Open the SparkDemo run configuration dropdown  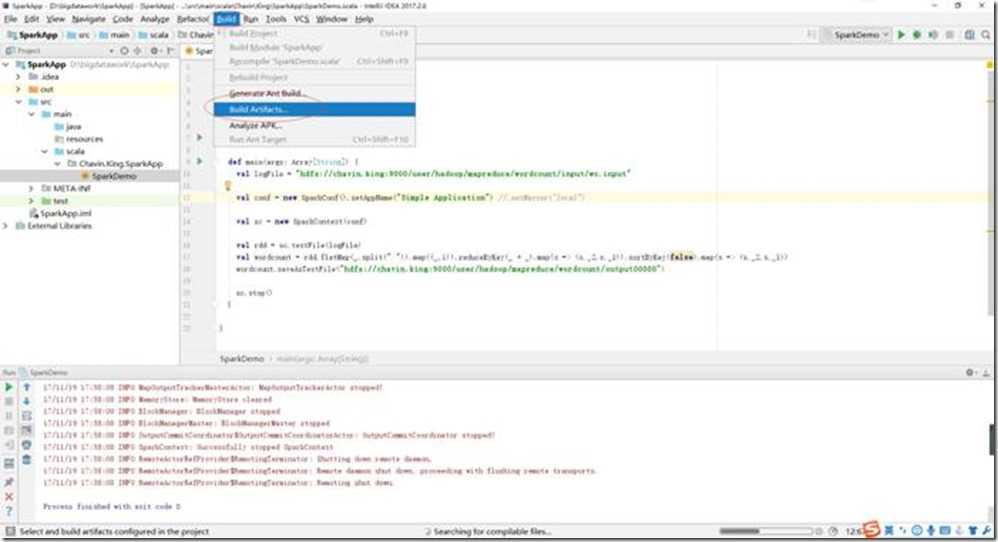857,35
